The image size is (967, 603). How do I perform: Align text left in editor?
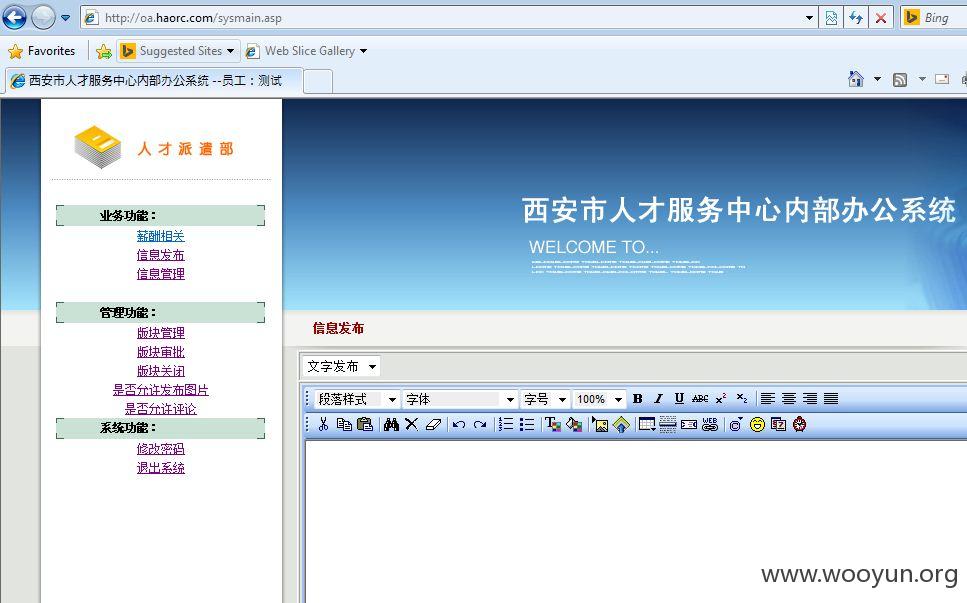click(768, 399)
